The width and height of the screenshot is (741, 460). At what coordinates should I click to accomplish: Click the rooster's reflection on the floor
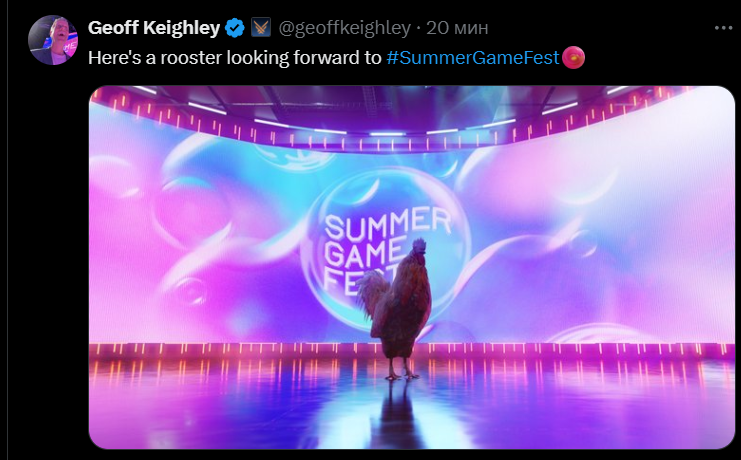[397, 414]
